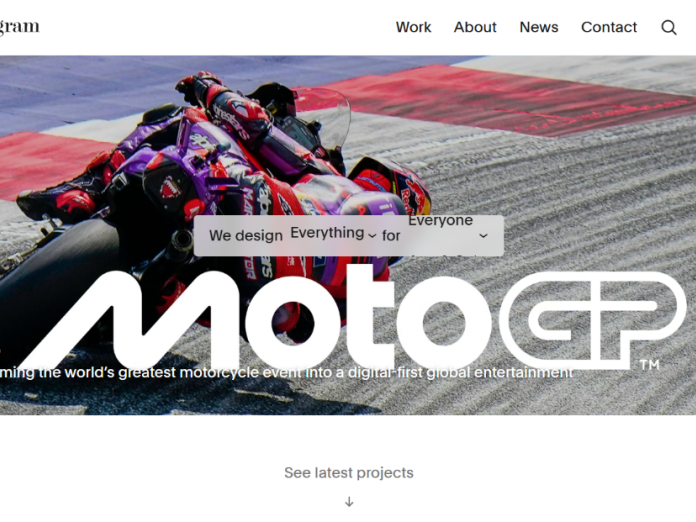
Task: Open the News section
Action: tap(539, 27)
